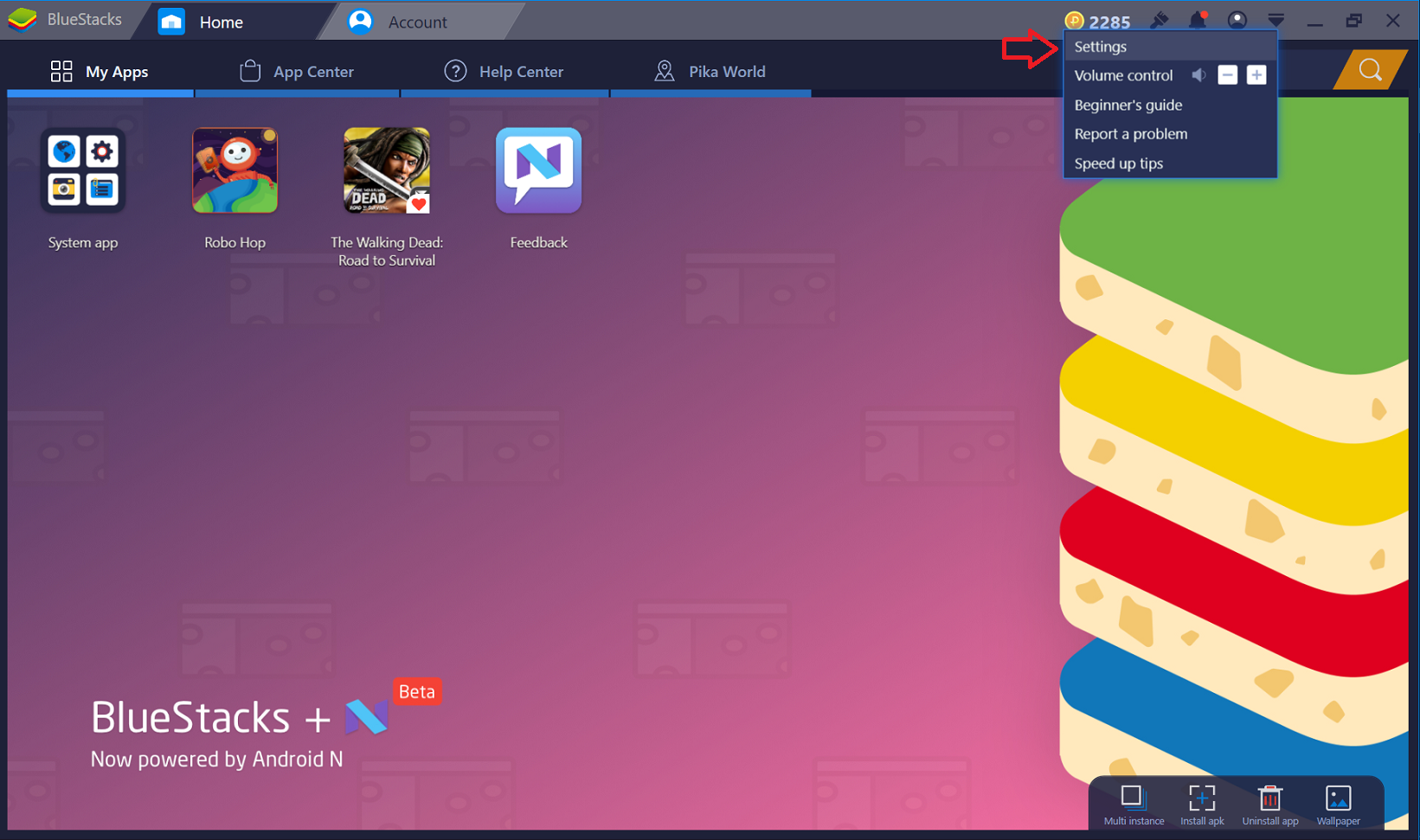The height and width of the screenshot is (840, 1420).
Task: Select the Home window tab
Action: pyautogui.click(x=234, y=22)
